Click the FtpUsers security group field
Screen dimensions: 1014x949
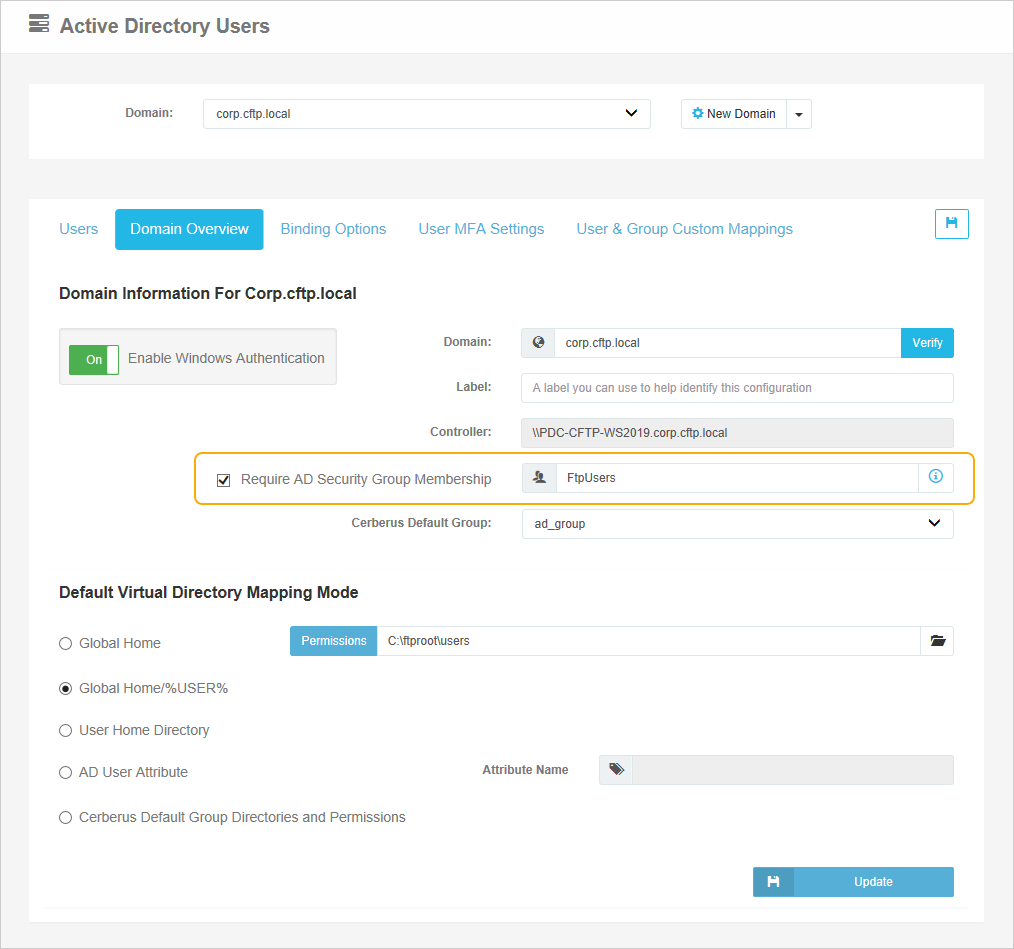click(737, 478)
